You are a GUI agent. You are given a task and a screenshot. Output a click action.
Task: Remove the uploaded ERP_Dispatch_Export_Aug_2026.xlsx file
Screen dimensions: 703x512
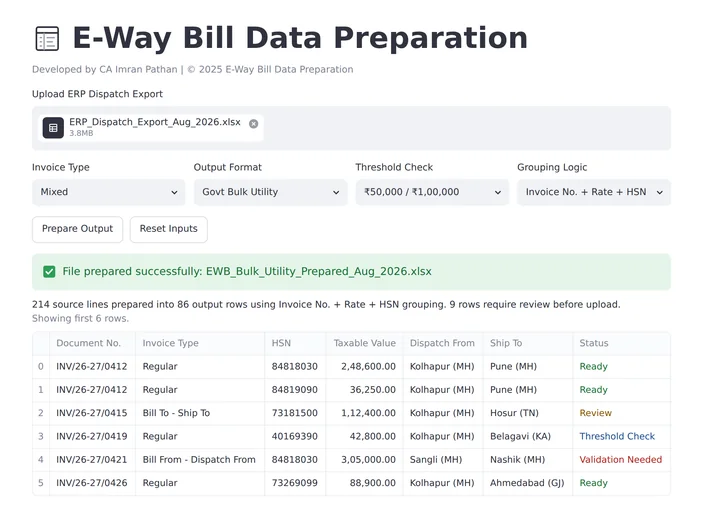coord(253,124)
